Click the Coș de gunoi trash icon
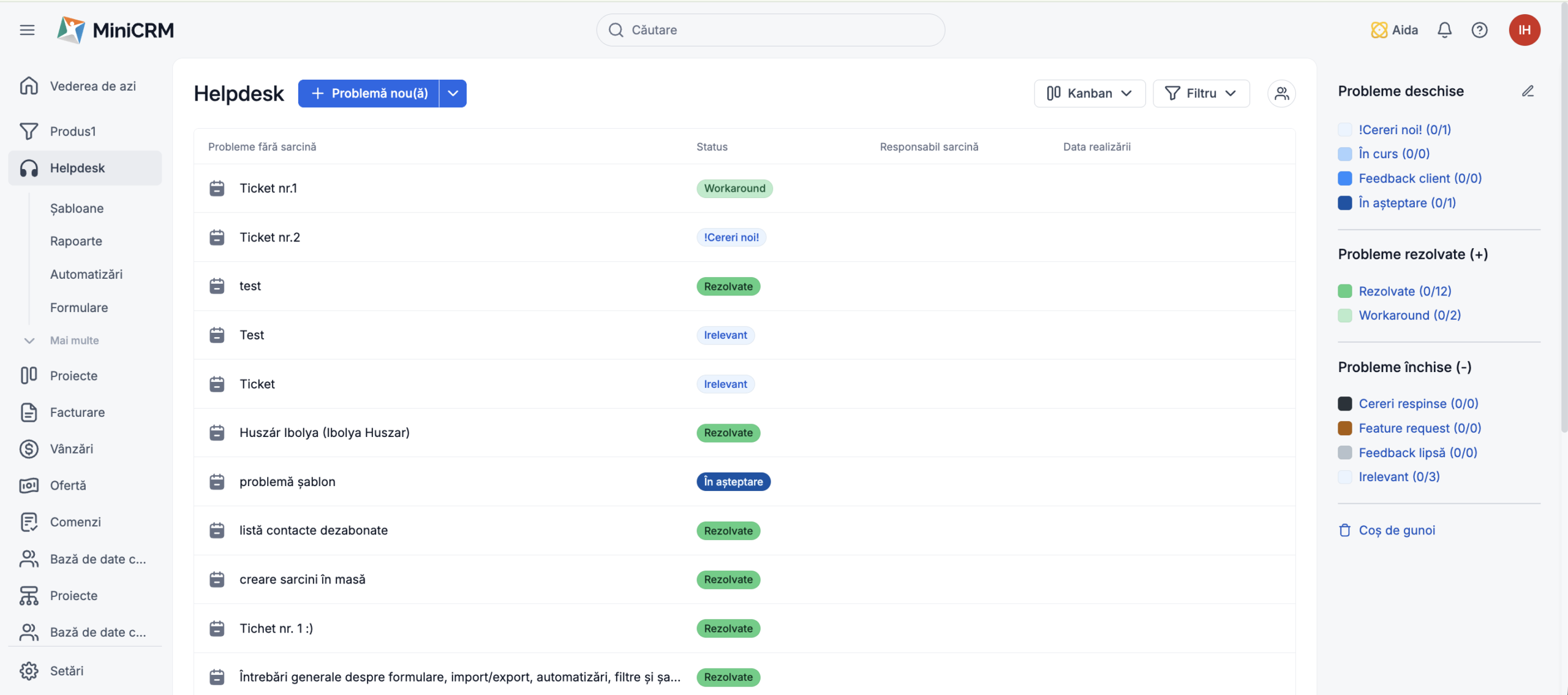 coord(1344,530)
